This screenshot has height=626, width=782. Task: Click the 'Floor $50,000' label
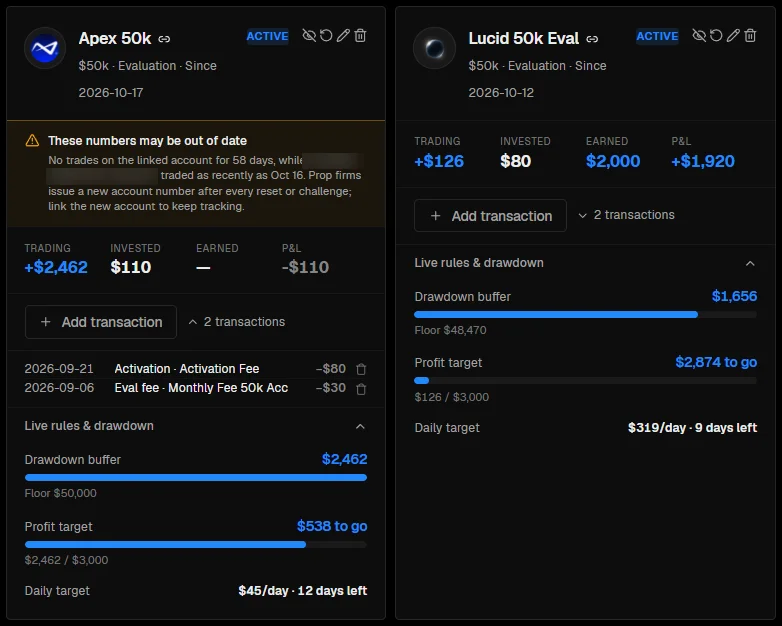pos(61,493)
